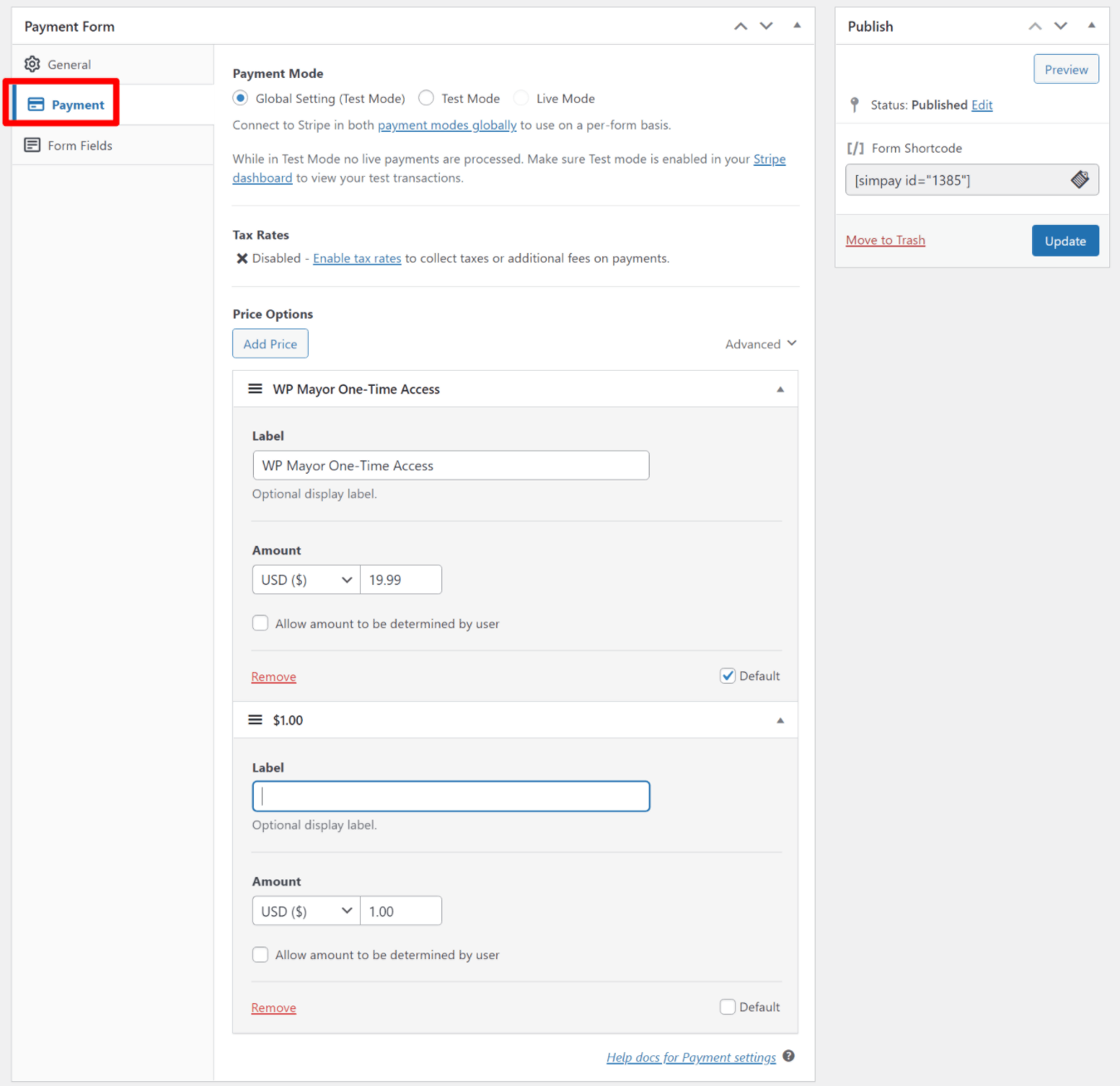Click the 19.99 amount field

[x=401, y=580]
